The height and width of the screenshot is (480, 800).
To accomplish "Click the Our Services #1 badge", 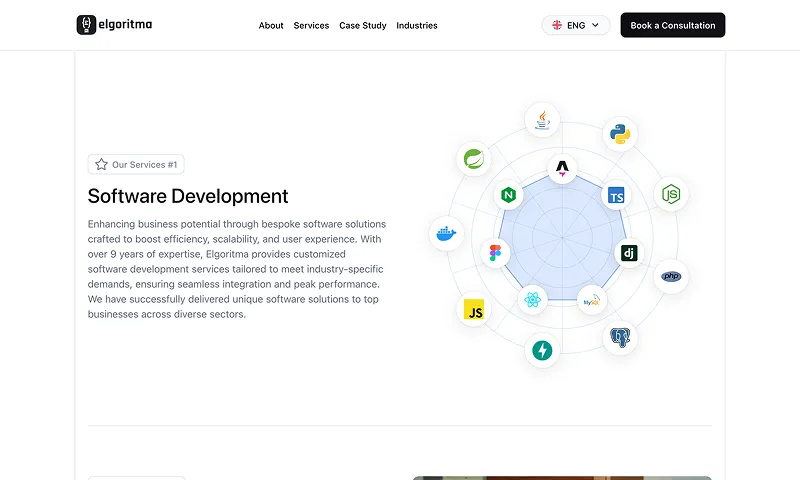I will click(x=136, y=164).
